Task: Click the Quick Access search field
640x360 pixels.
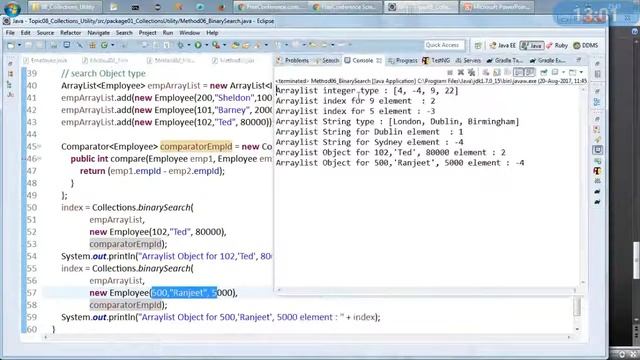Action: point(444,45)
